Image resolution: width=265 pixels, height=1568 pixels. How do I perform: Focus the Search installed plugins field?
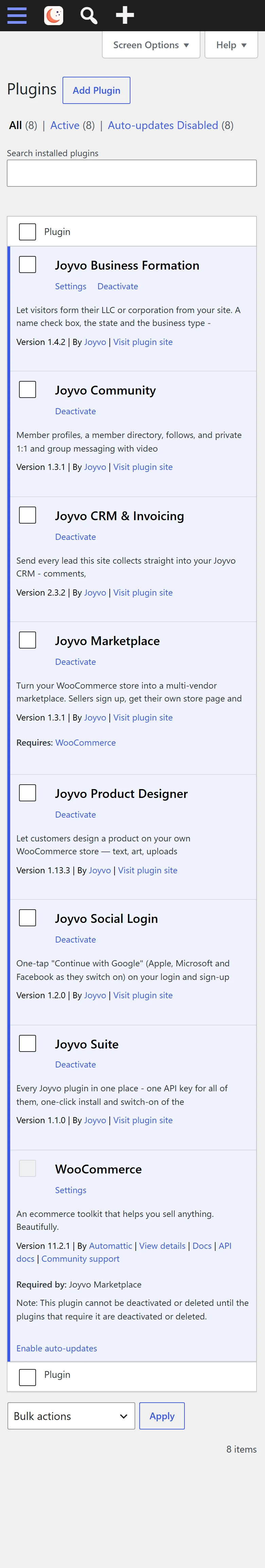pos(131,174)
